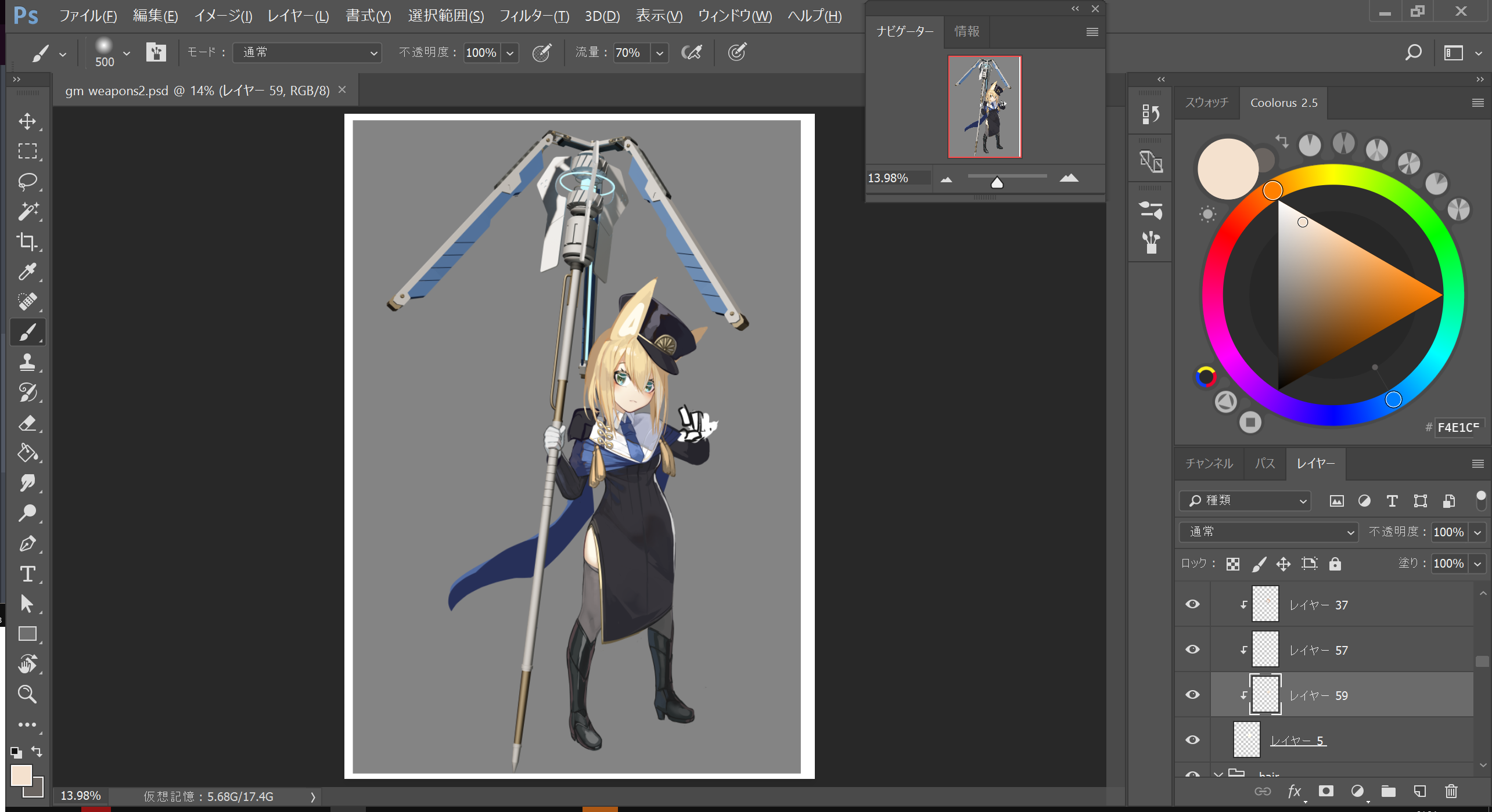
Task: Open the search icon in options bar
Action: pyautogui.click(x=1413, y=53)
